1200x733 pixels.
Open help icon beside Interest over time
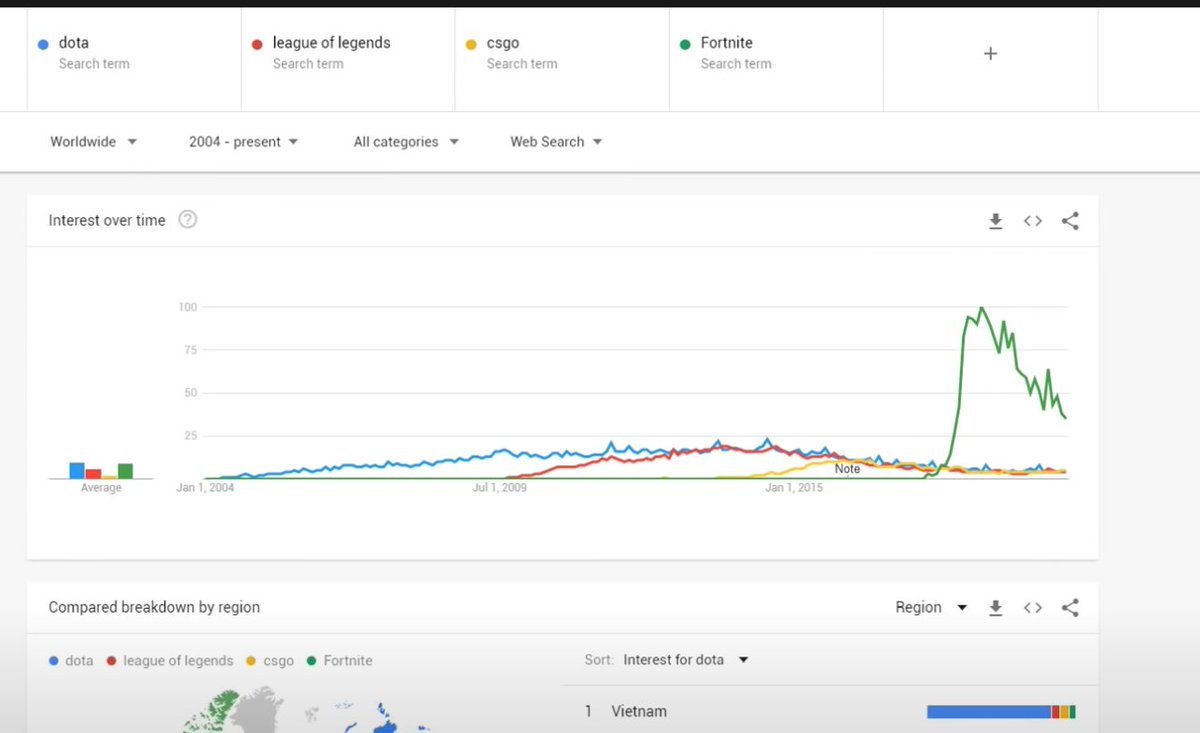click(187, 219)
